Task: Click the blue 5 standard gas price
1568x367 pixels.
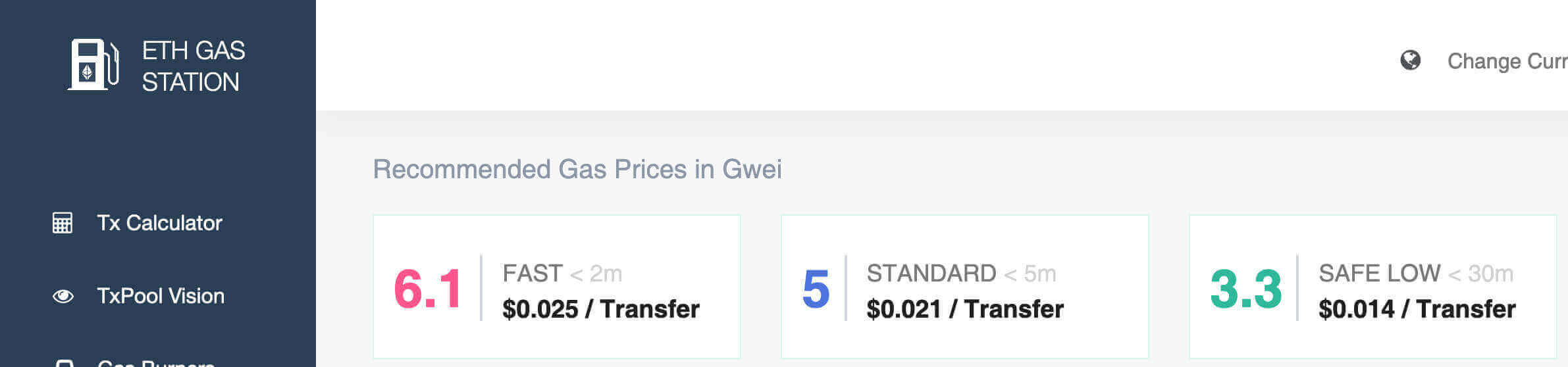Action: coord(816,289)
